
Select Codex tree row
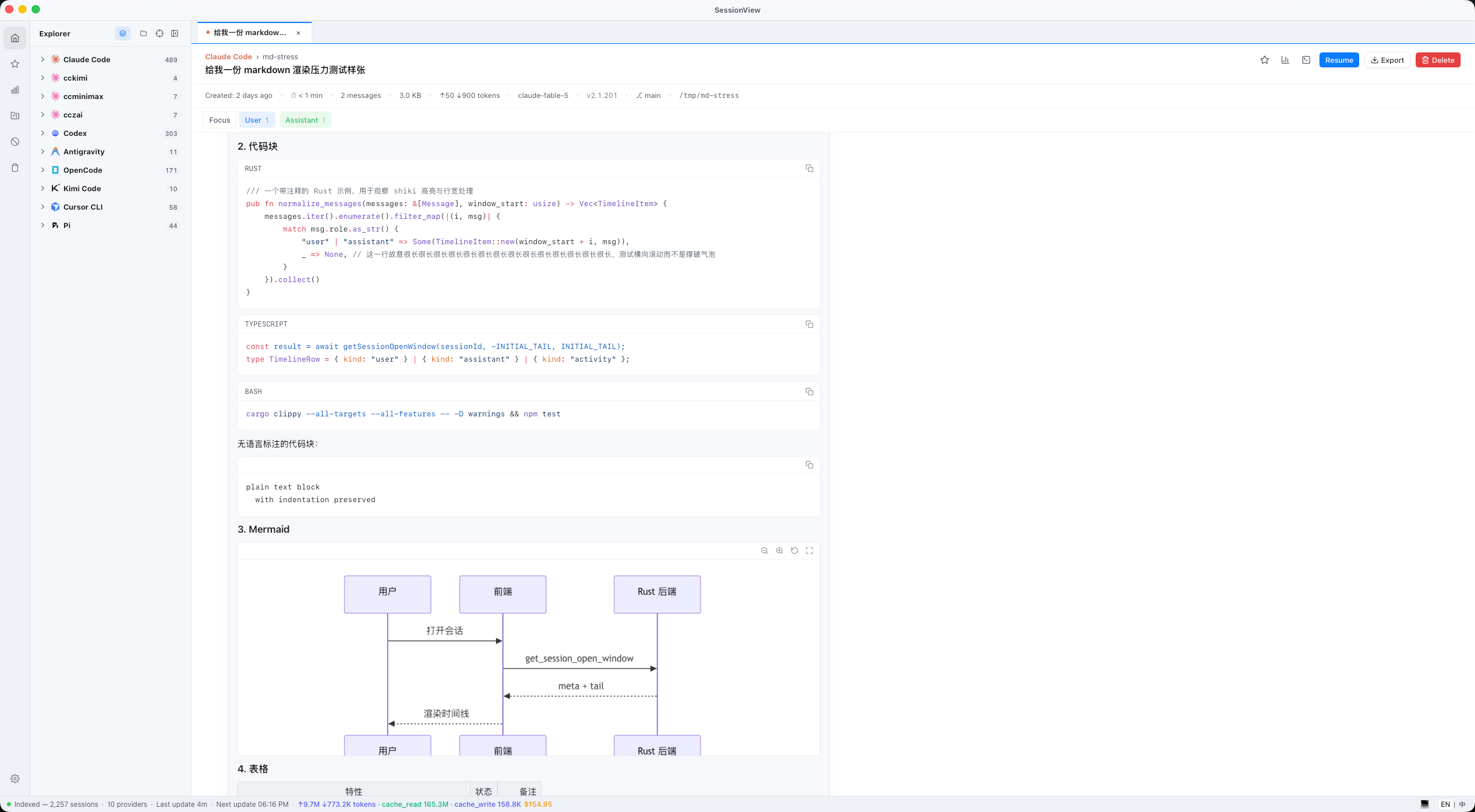coord(110,133)
